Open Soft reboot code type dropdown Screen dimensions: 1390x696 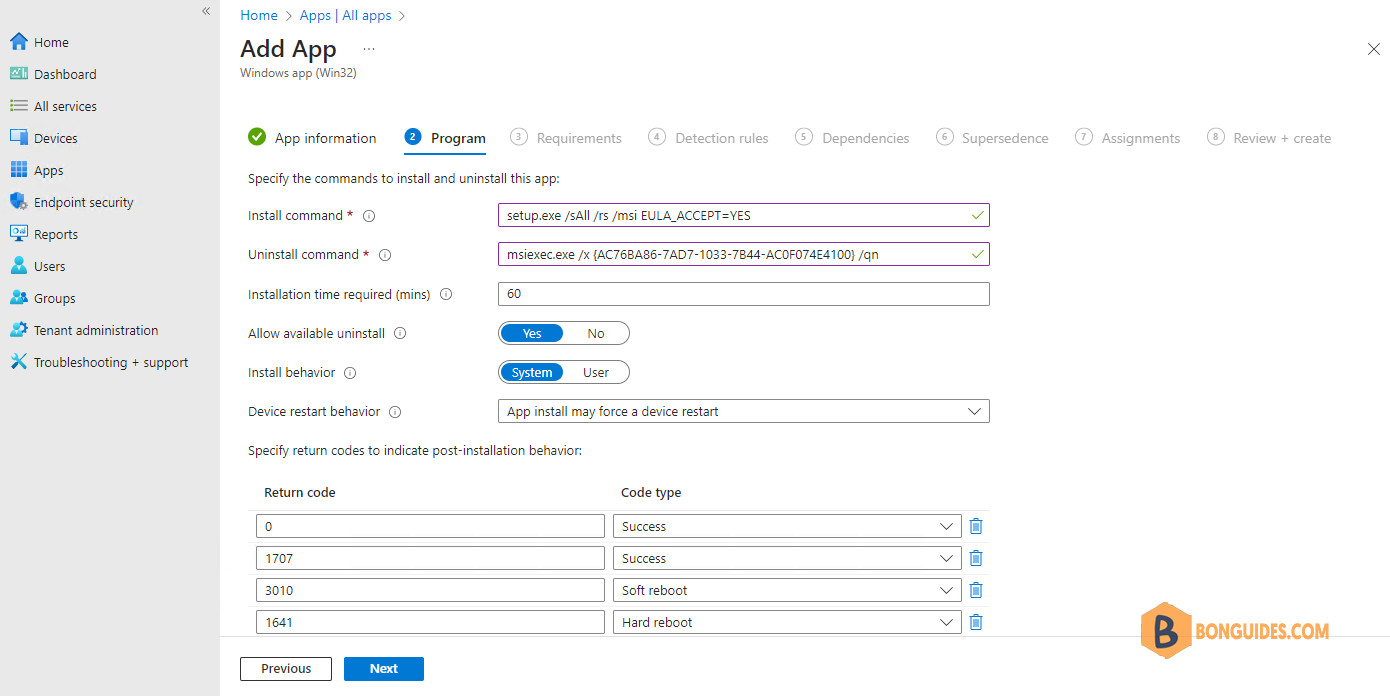click(787, 590)
